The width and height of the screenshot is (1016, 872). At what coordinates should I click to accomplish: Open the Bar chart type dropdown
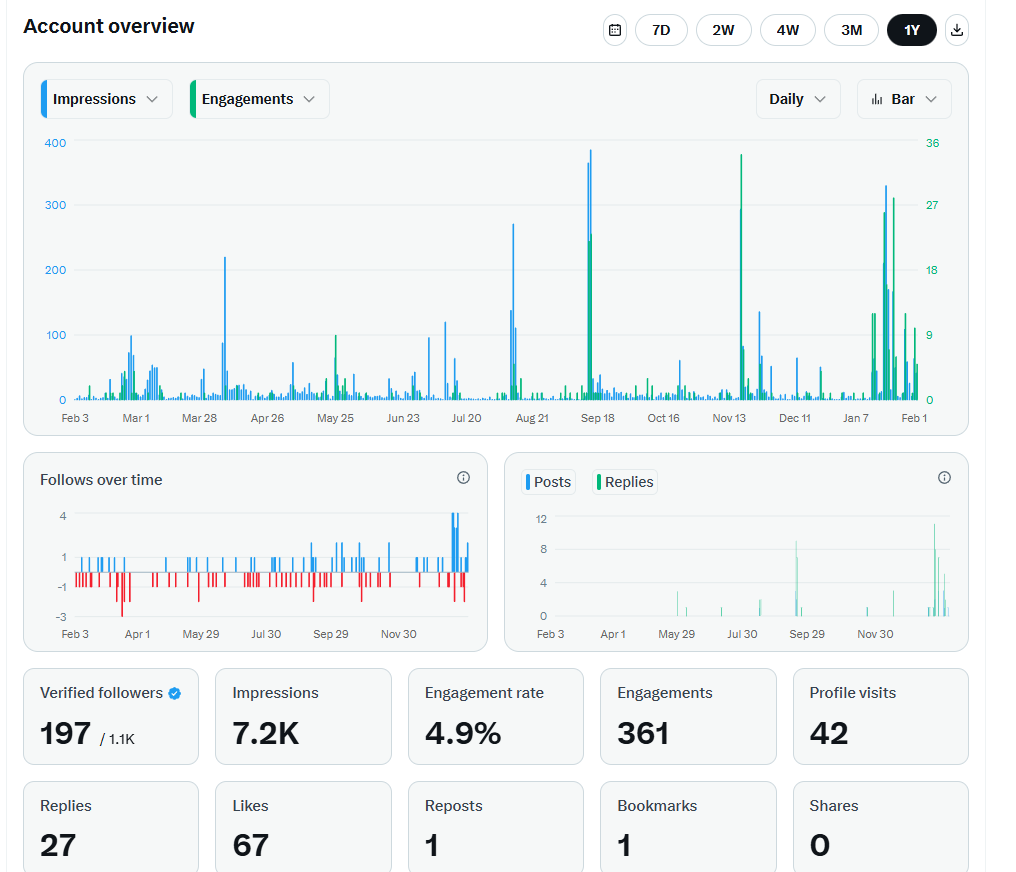click(x=904, y=99)
